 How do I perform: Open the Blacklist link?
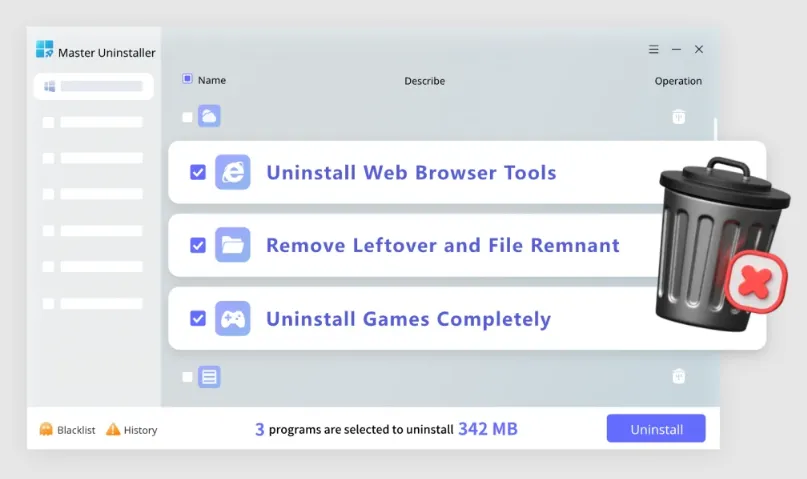(x=76, y=430)
